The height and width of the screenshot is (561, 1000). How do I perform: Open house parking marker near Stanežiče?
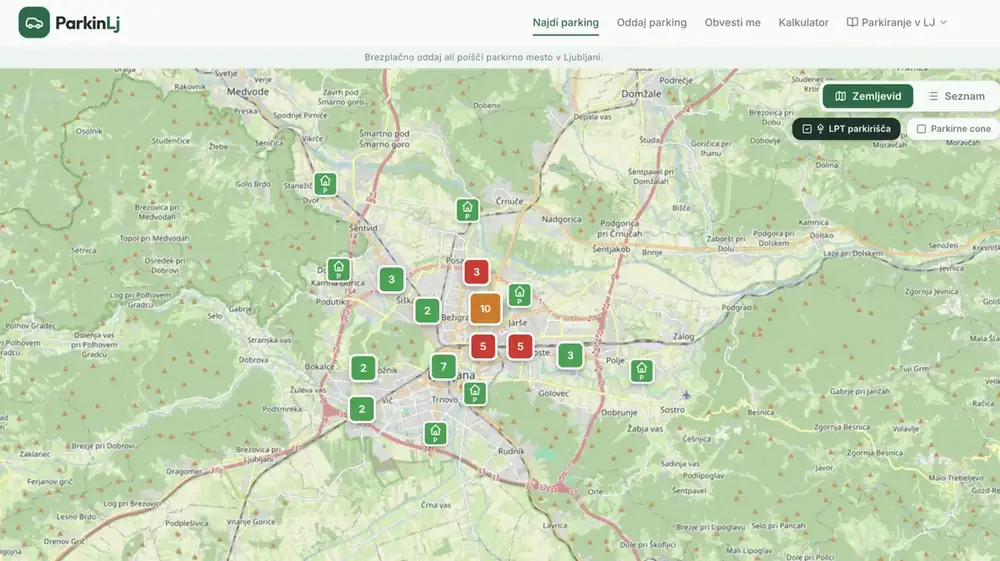pos(325,184)
